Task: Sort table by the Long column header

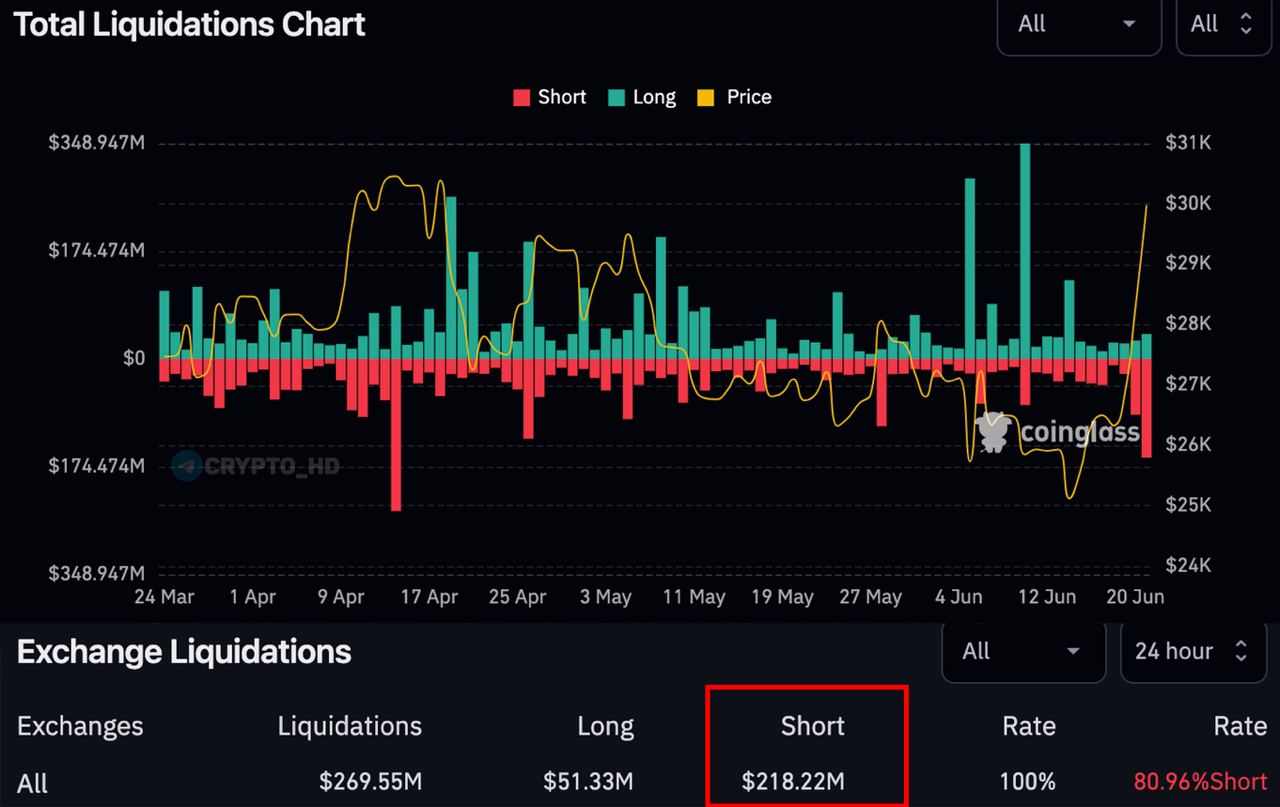Action: (x=605, y=726)
